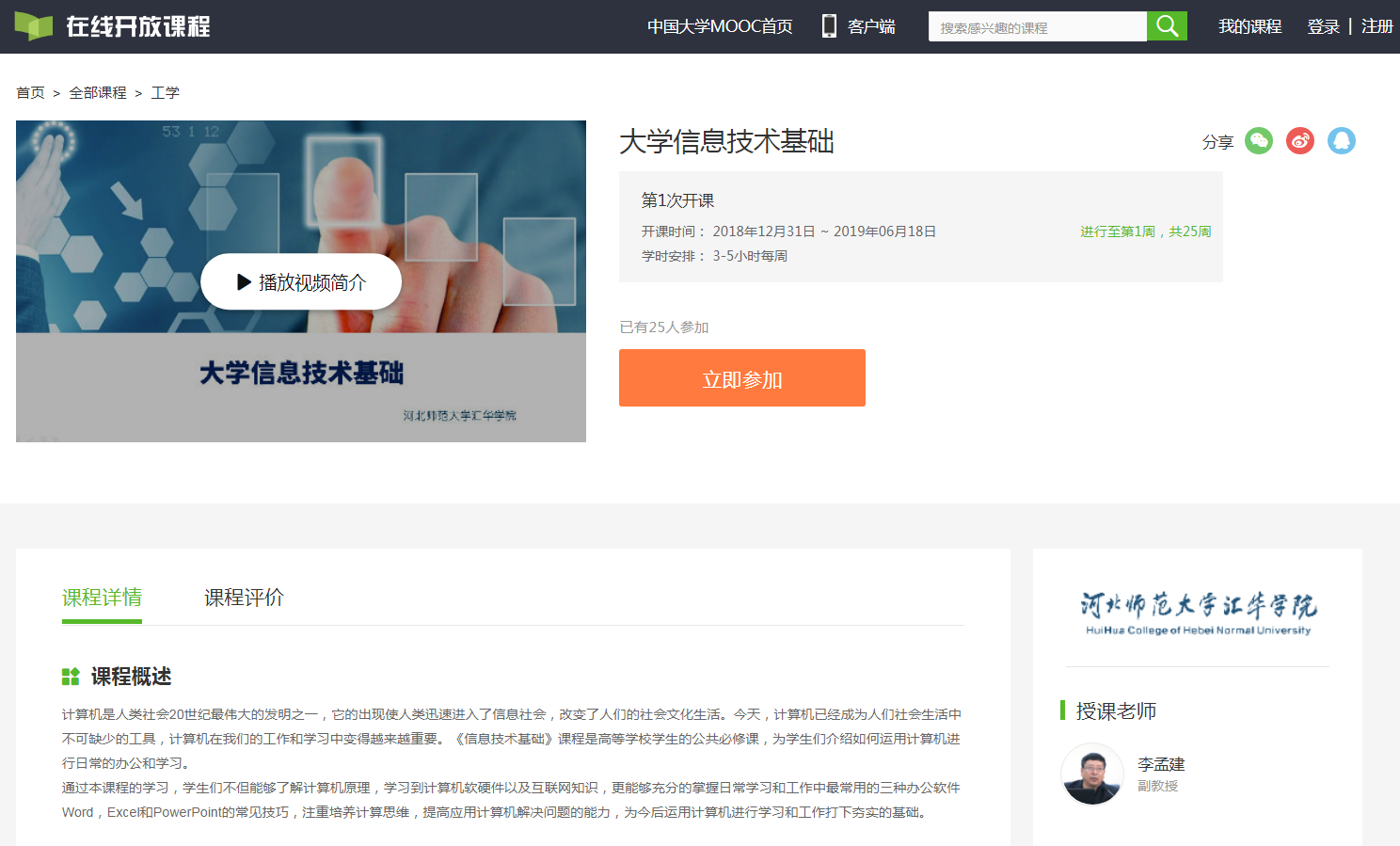Open the 工学 breadcrumb category
Image resolution: width=1400 pixels, height=846 pixels.
pyautogui.click(x=166, y=93)
